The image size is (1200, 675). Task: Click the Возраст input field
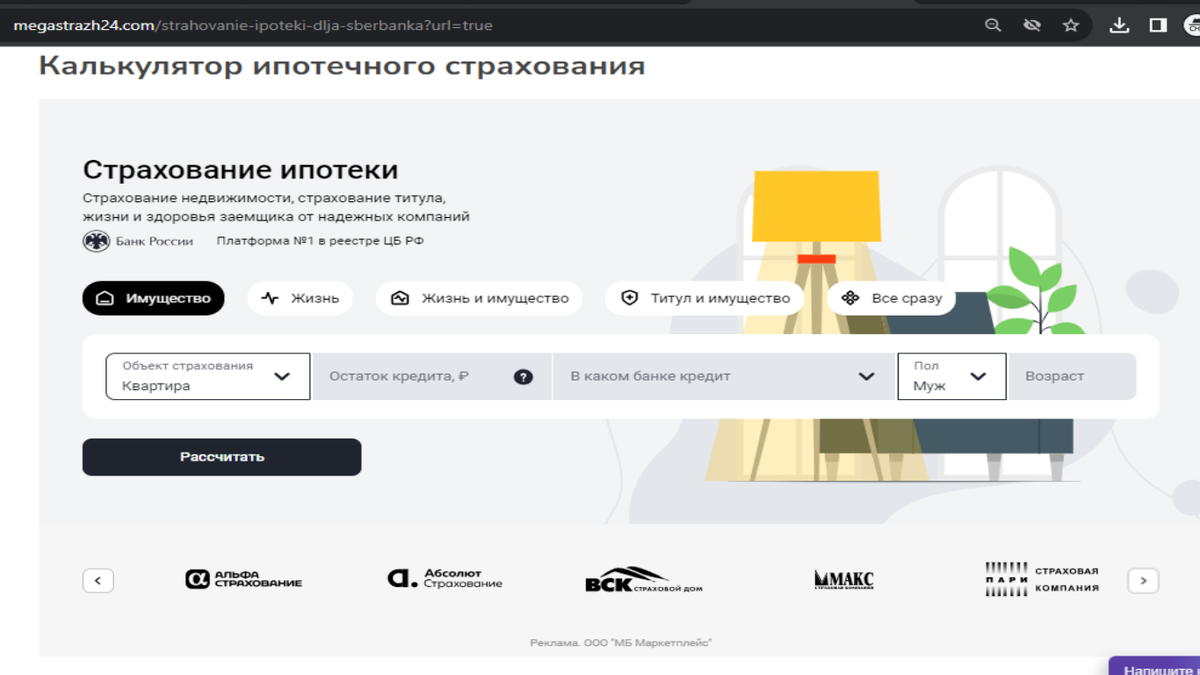[x=1073, y=376]
